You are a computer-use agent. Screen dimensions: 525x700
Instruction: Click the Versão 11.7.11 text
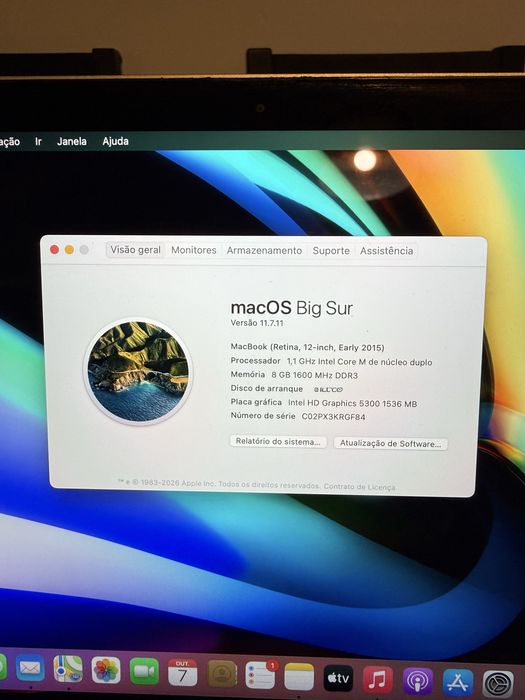[257, 323]
